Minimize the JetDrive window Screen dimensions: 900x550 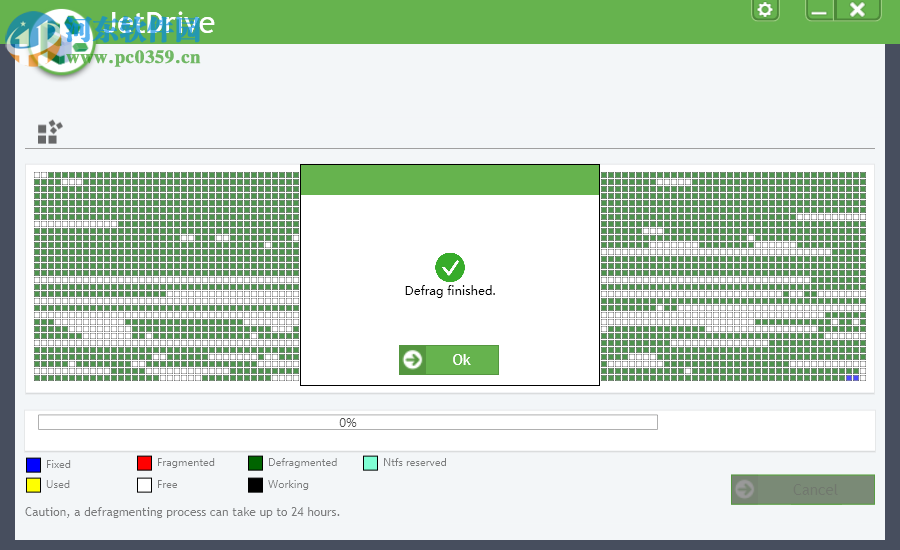820,10
